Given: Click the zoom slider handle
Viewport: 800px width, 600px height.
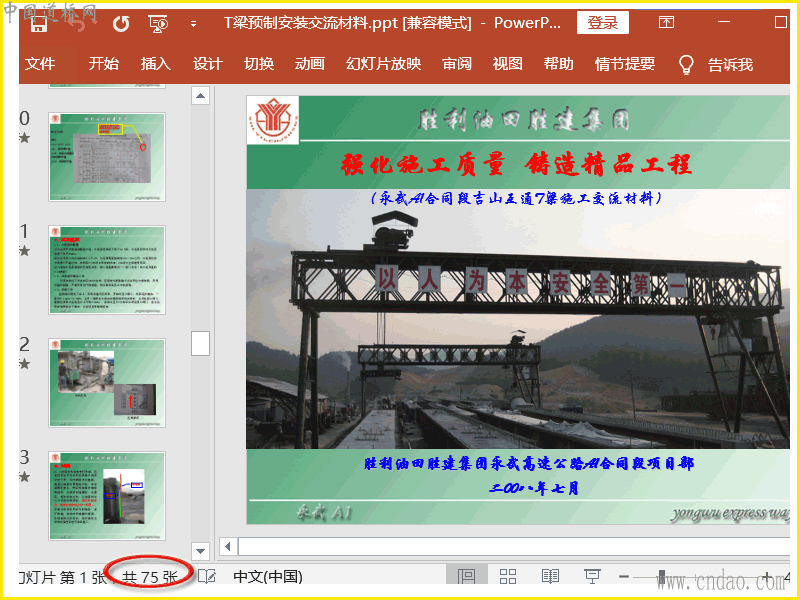Looking at the screenshot, I should coord(662,578).
